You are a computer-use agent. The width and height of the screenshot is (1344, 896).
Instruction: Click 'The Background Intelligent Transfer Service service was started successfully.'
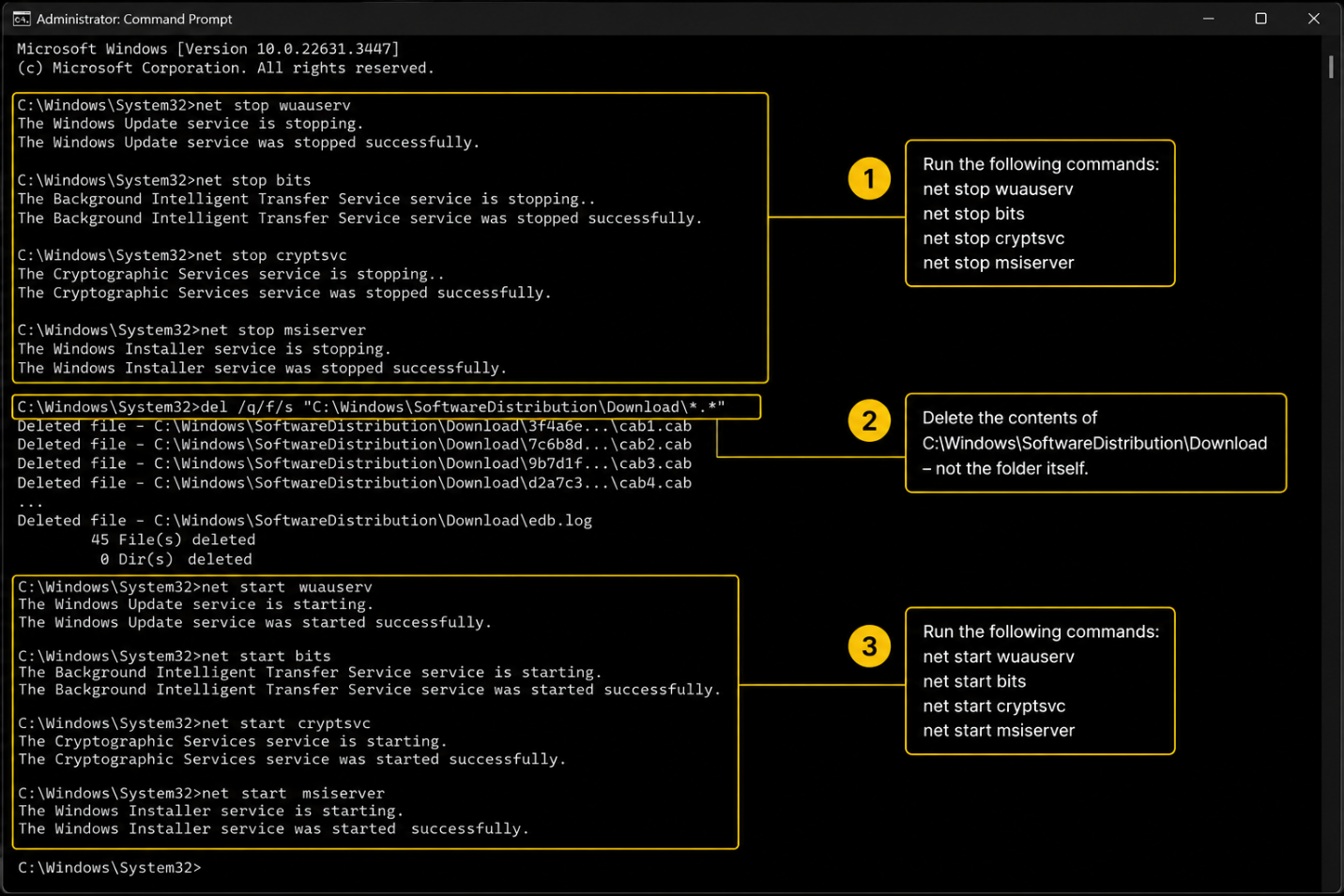point(370,690)
